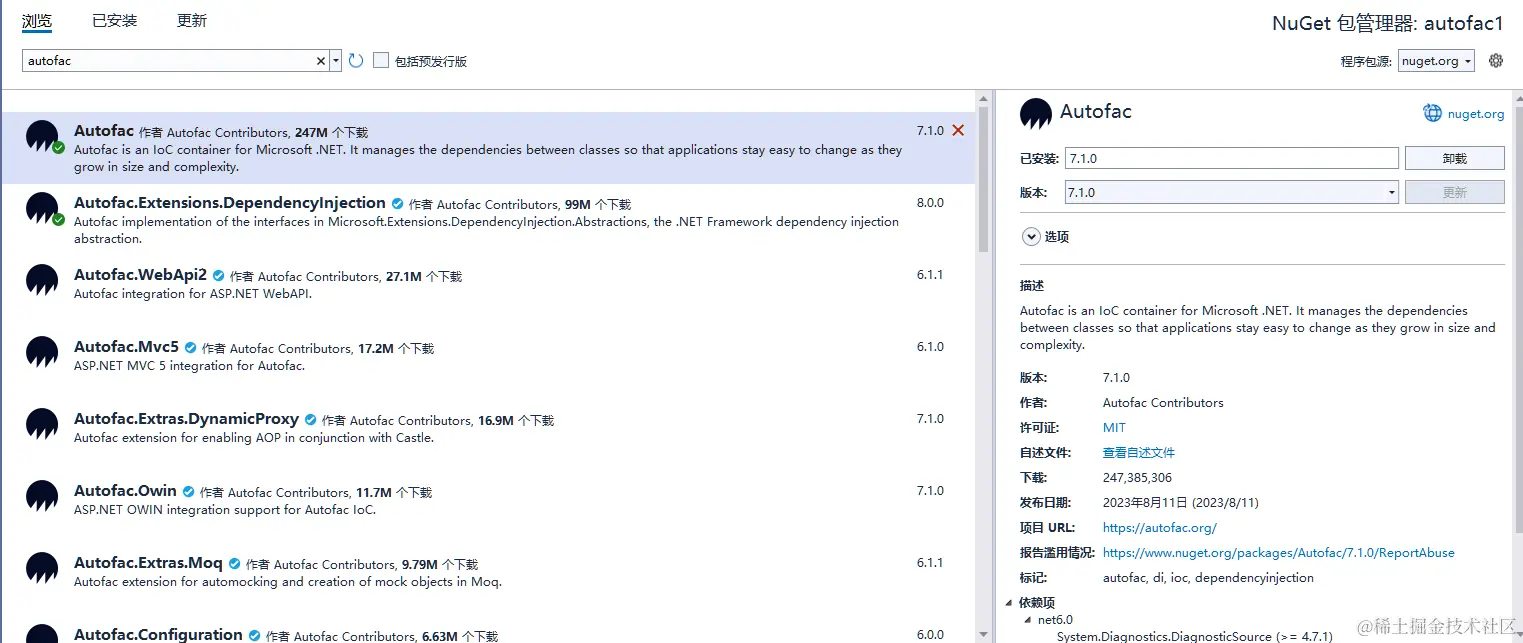The width and height of the screenshot is (1523, 643).
Task: Open the nuget.org link in details pane
Action: tap(1476, 114)
